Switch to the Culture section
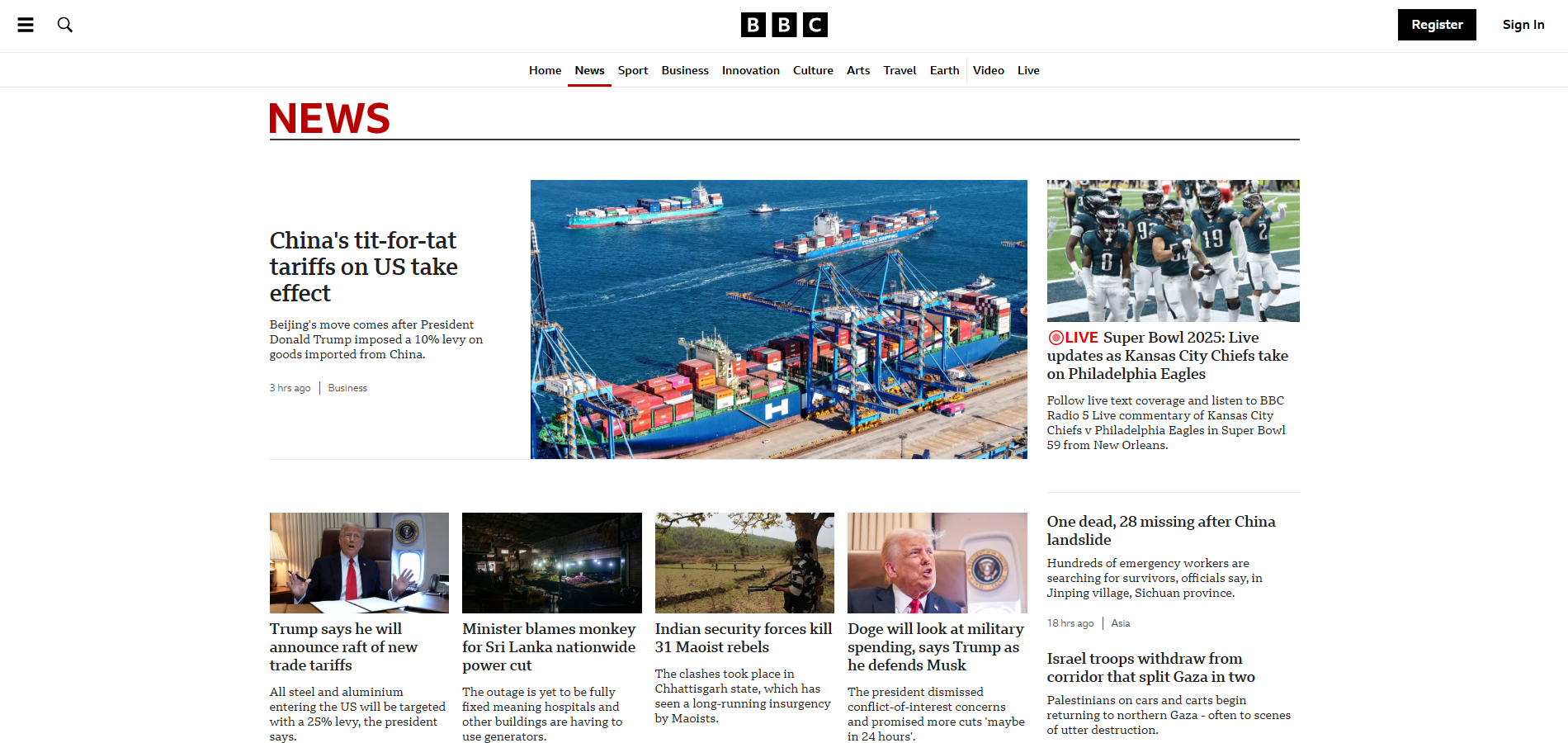1568x743 pixels. pyautogui.click(x=812, y=70)
